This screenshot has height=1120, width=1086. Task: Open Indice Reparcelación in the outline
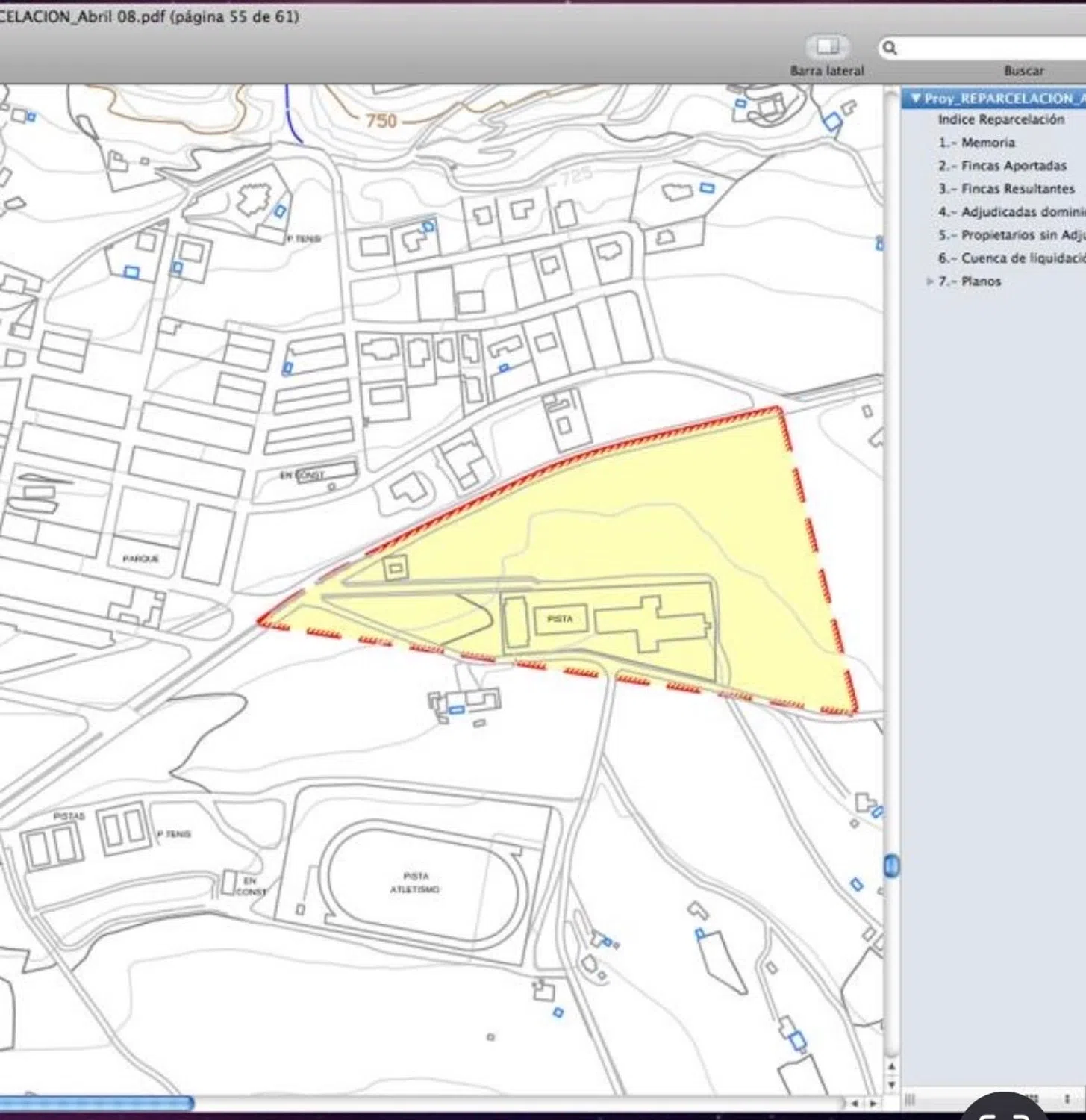pos(1000,119)
